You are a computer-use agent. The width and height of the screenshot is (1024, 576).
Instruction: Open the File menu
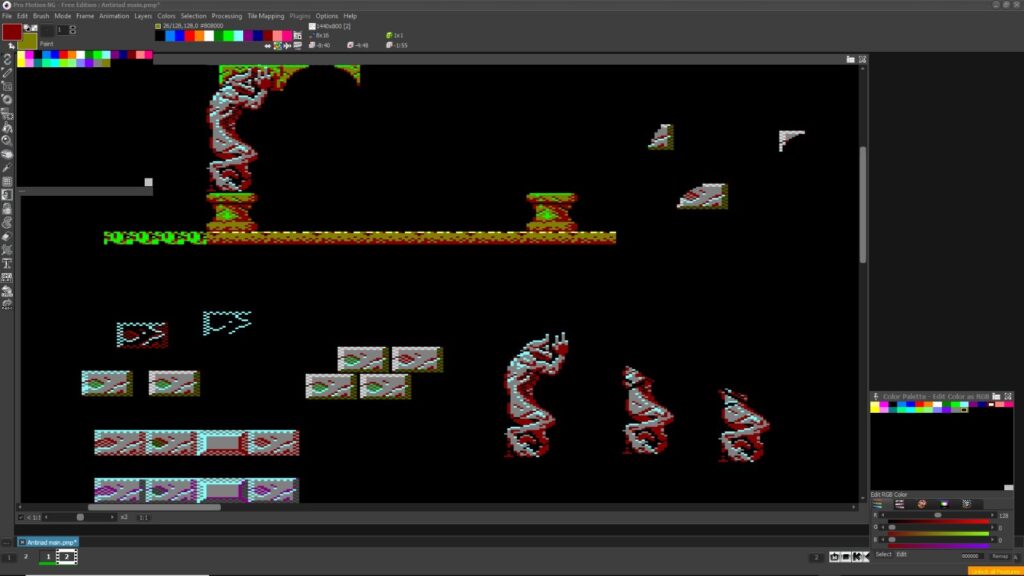7,16
